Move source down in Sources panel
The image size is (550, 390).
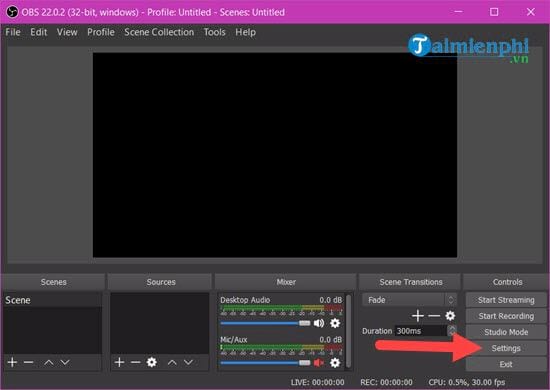188,362
